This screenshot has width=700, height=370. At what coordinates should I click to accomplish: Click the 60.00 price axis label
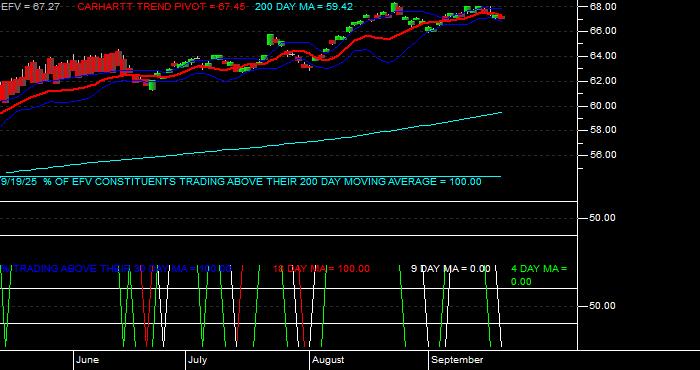(x=604, y=106)
